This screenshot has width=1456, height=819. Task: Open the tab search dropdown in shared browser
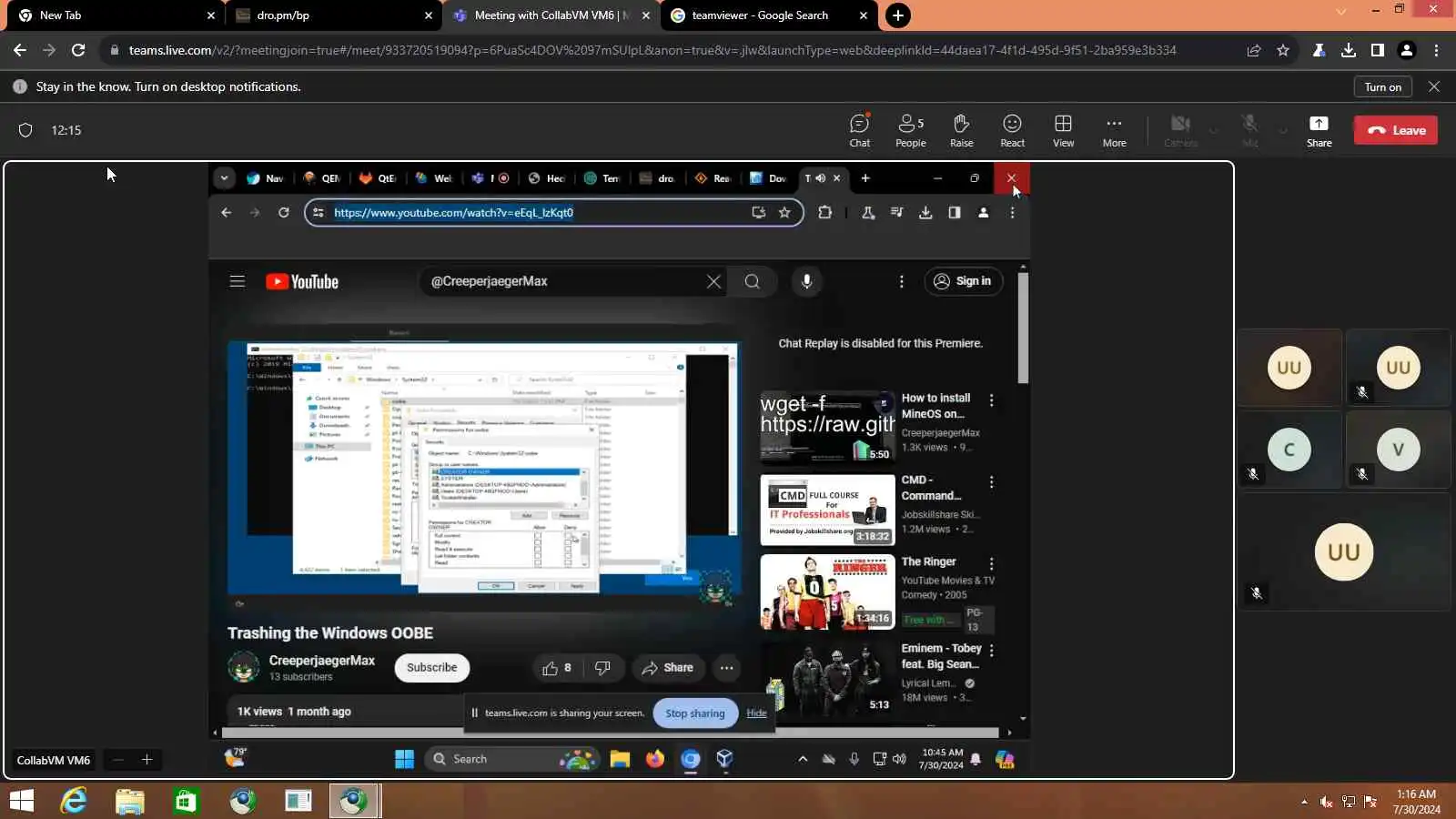tap(224, 178)
